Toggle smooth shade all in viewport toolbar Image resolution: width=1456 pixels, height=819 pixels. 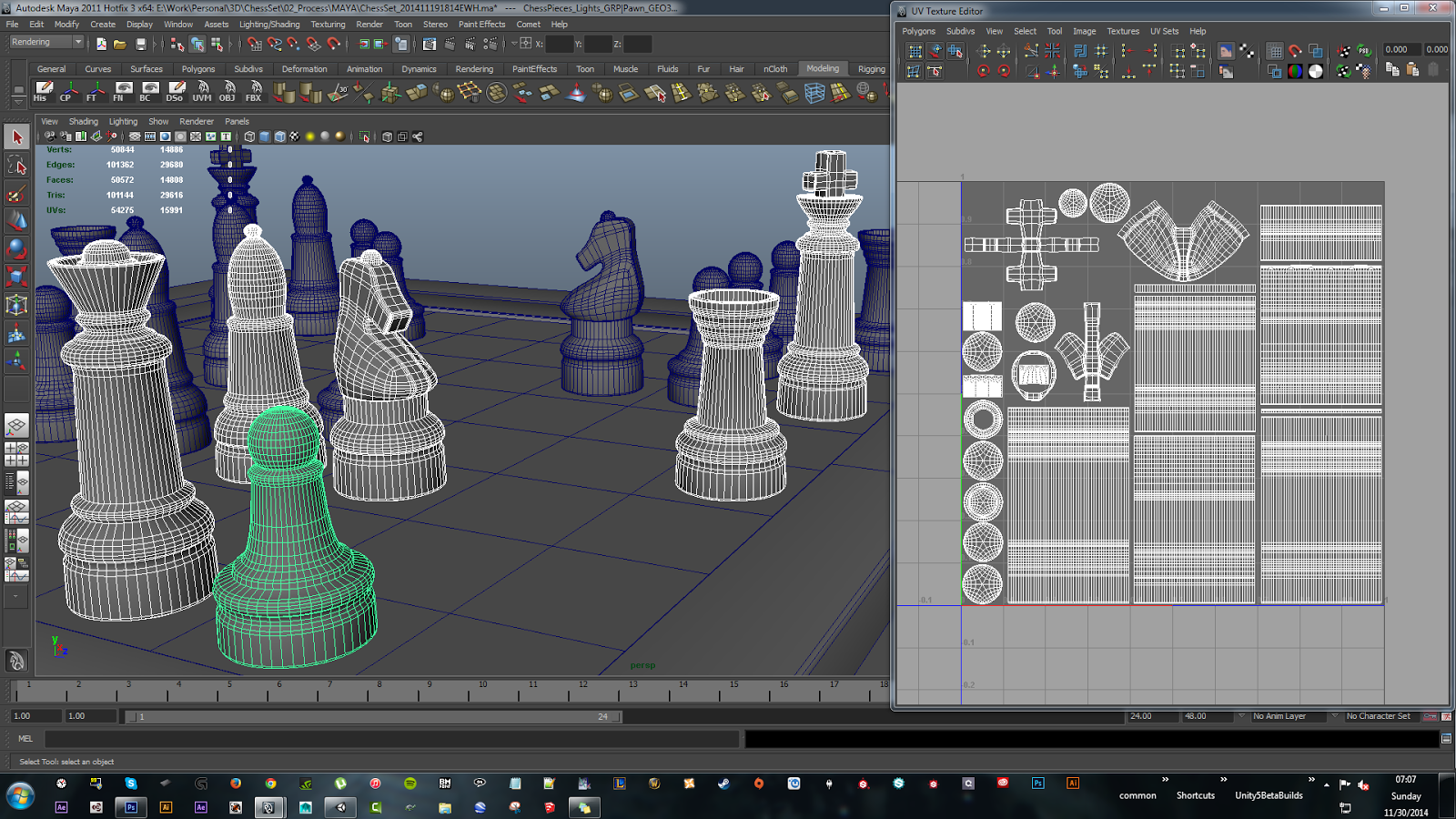point(265,136)
